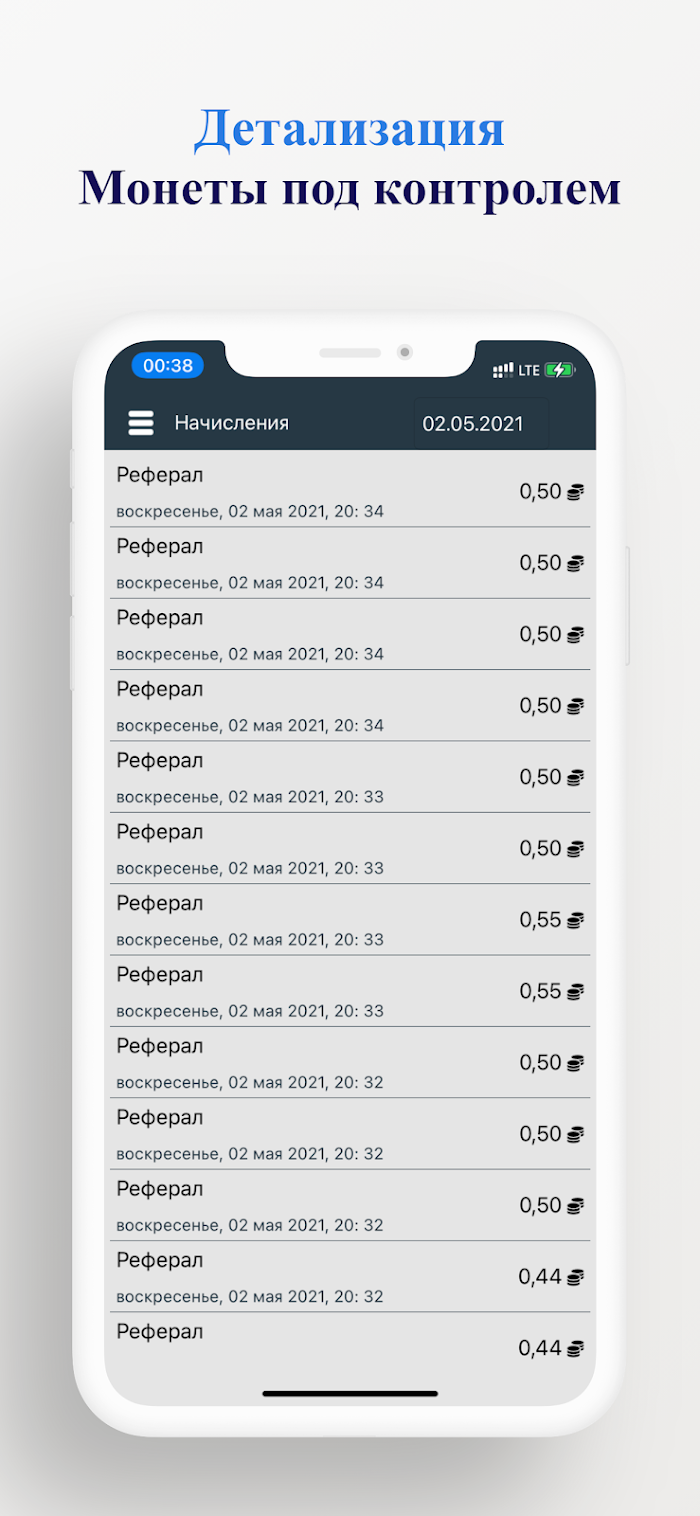Tap the home indicator bar at the bottom

point(350,1393)
